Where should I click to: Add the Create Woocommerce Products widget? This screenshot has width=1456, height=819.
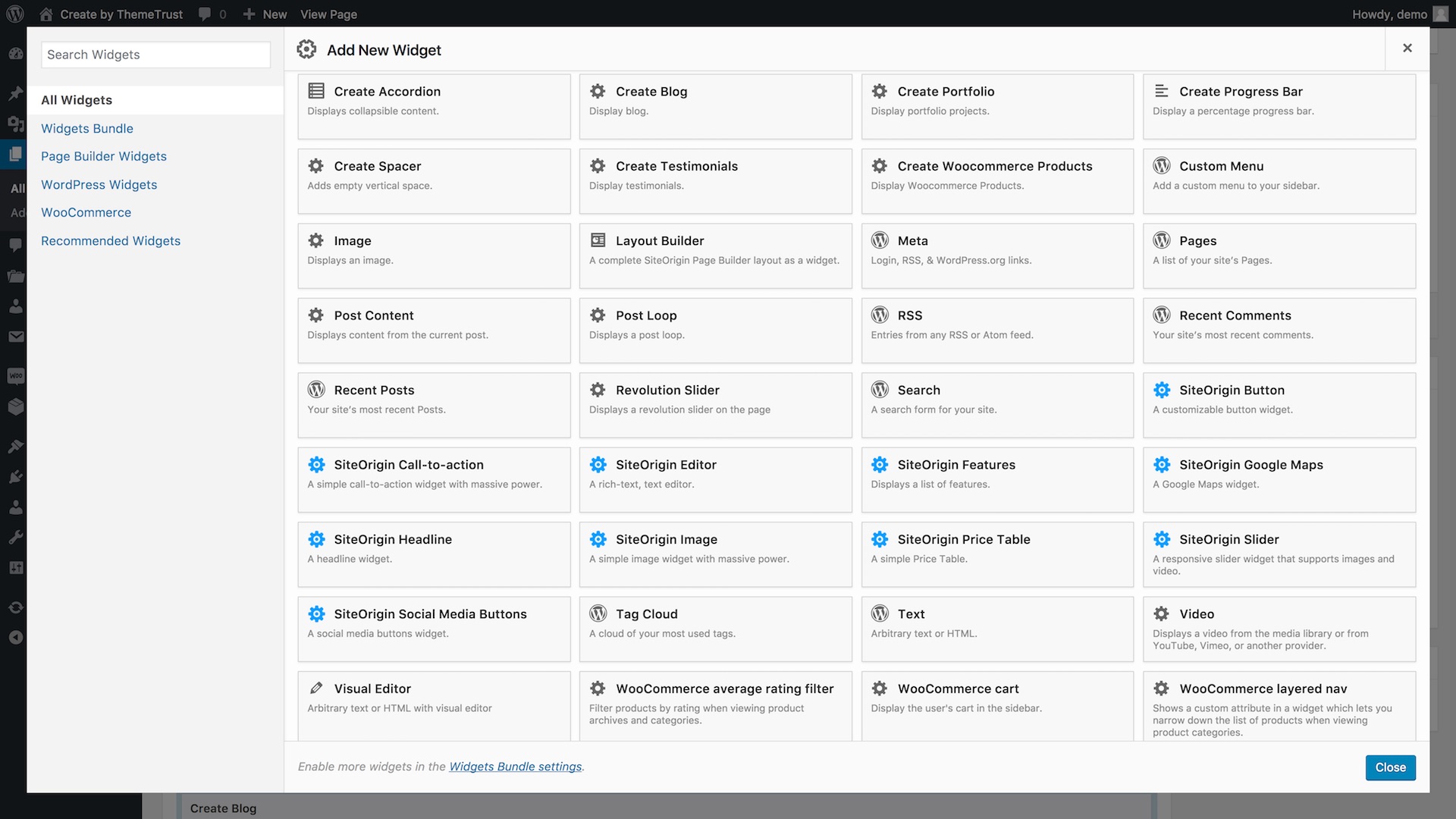[997, 181]
